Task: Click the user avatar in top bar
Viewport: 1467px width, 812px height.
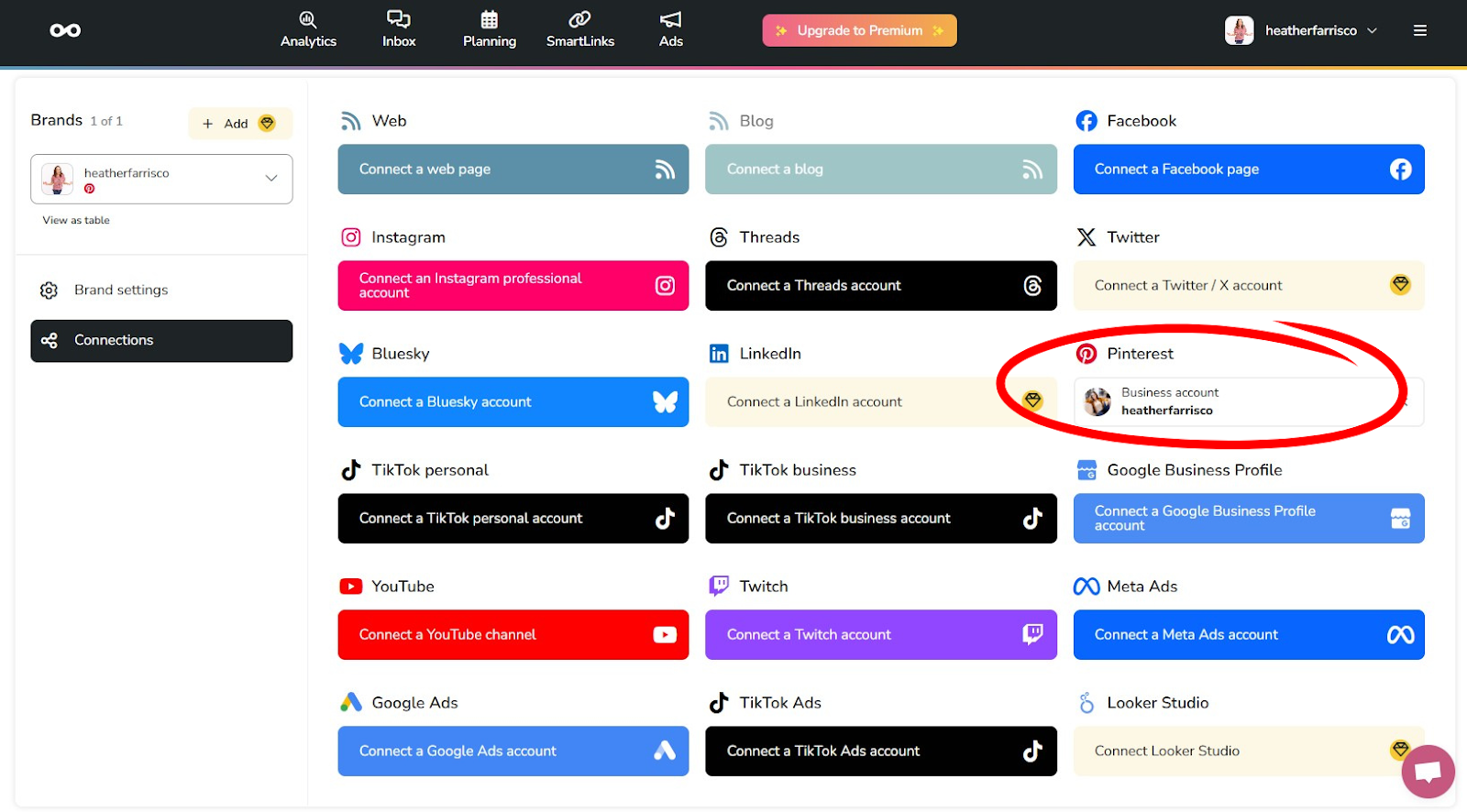Action: pyautogui.click(x=1239, y=30)
